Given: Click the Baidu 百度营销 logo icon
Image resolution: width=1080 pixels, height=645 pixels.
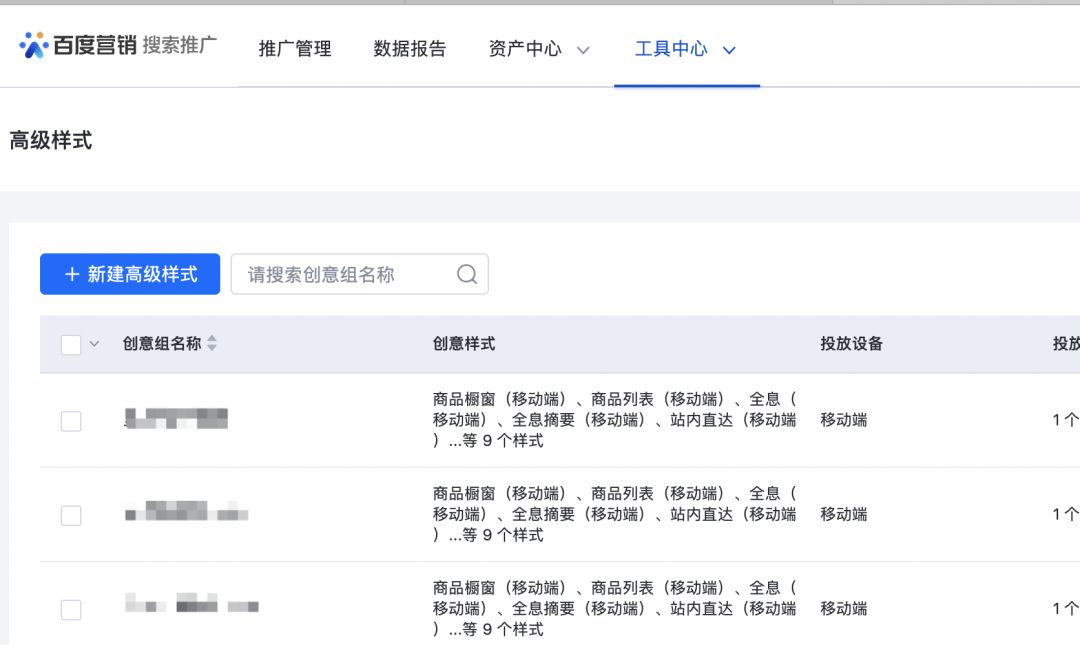Looking at the screenshot, I should (x=32, y=44).
